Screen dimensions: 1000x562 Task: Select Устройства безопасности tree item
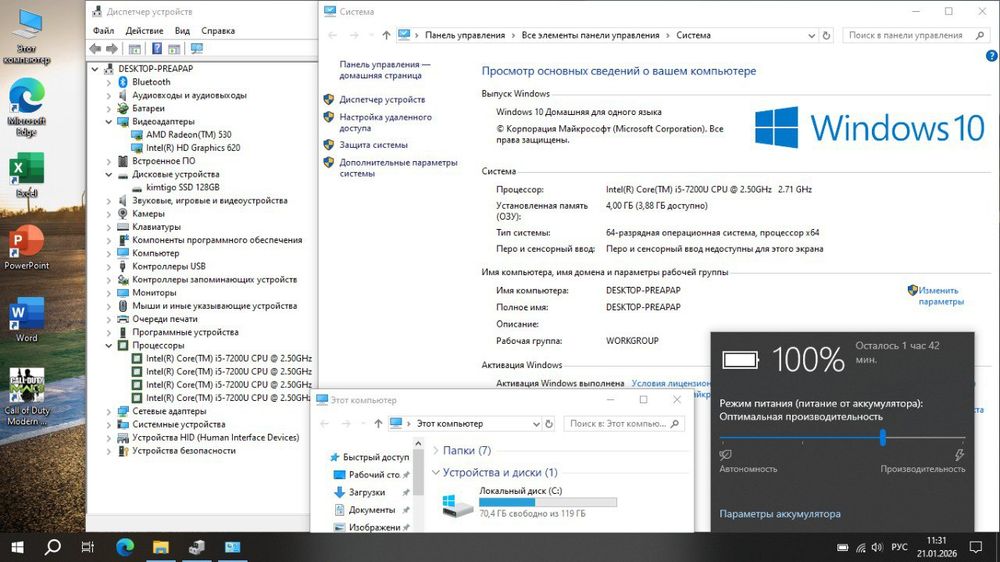[x=184, y=451]
